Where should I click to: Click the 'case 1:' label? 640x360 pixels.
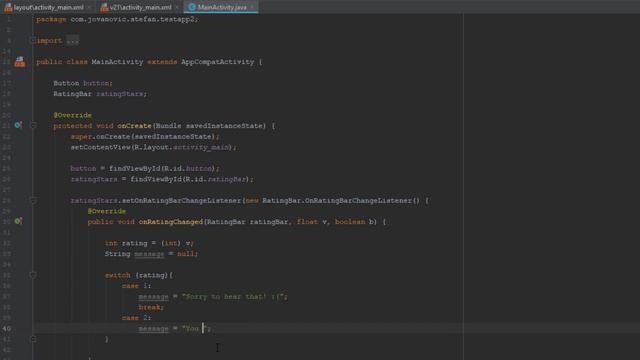pyautogui.click(x=136, y=286)
